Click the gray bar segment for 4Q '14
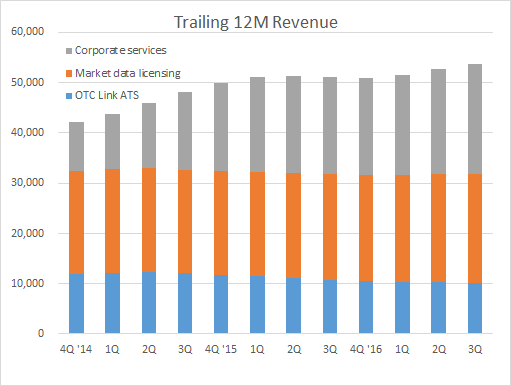 (76, 147)
